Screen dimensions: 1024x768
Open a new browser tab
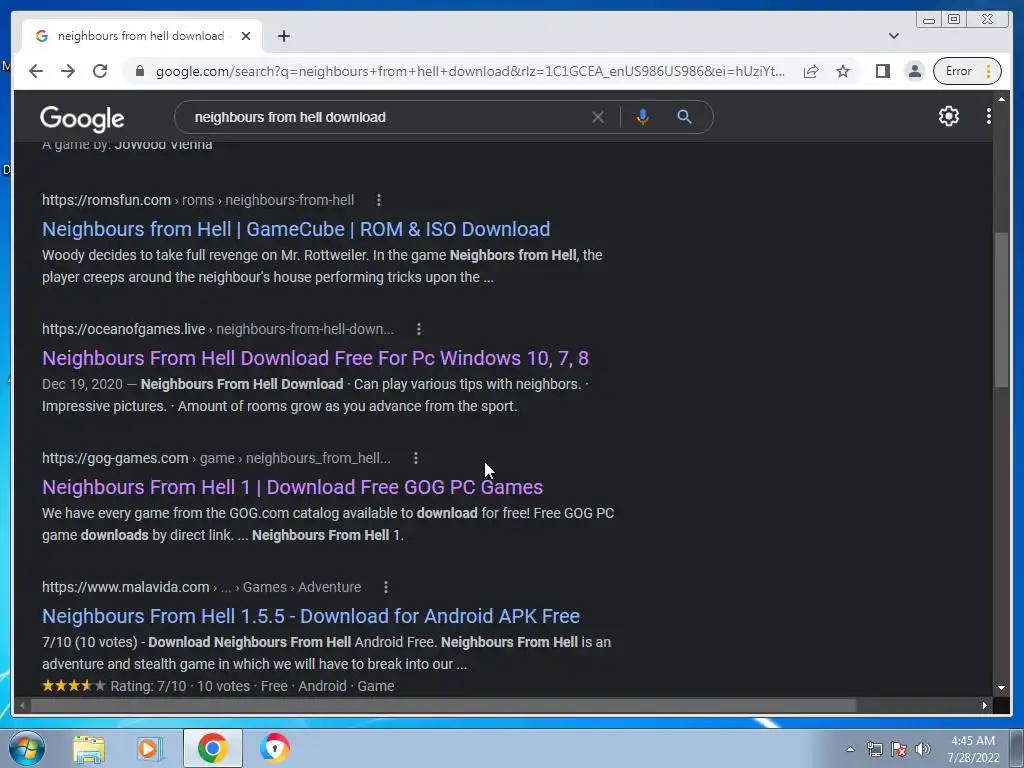pyautogui.click(x=283, y=36)
